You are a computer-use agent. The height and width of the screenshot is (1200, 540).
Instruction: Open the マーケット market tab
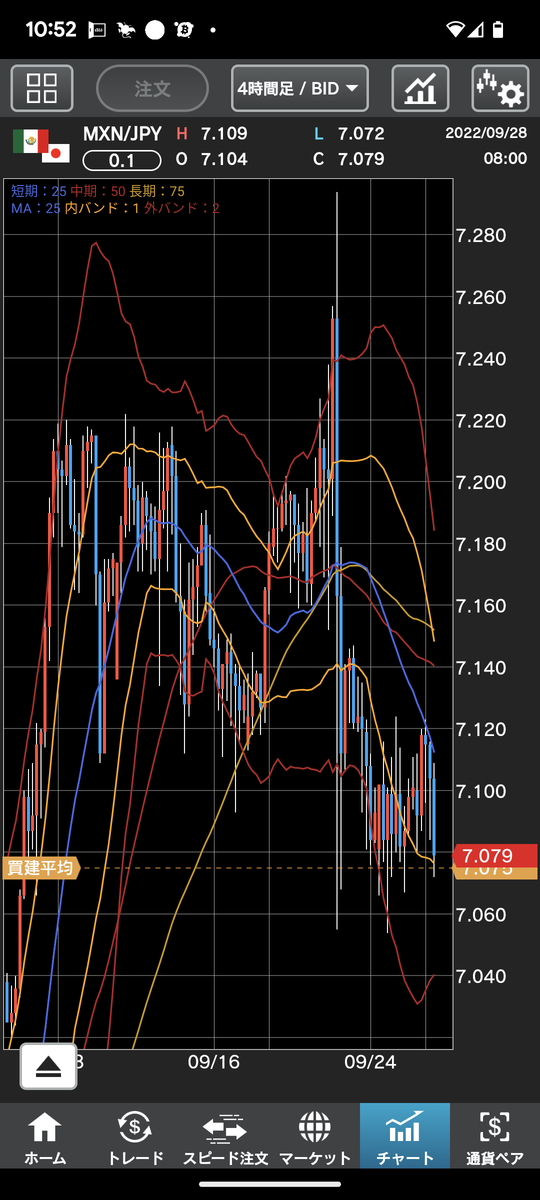click(315, 1137)
